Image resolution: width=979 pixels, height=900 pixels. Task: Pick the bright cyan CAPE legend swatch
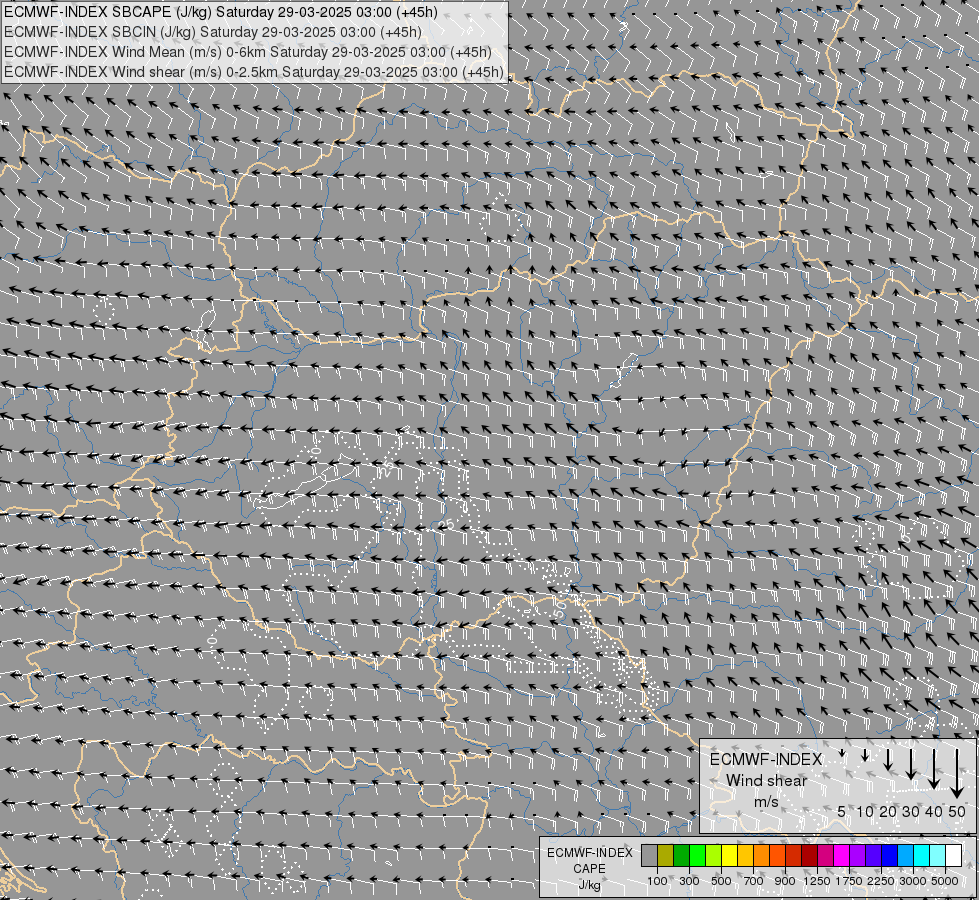(x=922, y=856)
